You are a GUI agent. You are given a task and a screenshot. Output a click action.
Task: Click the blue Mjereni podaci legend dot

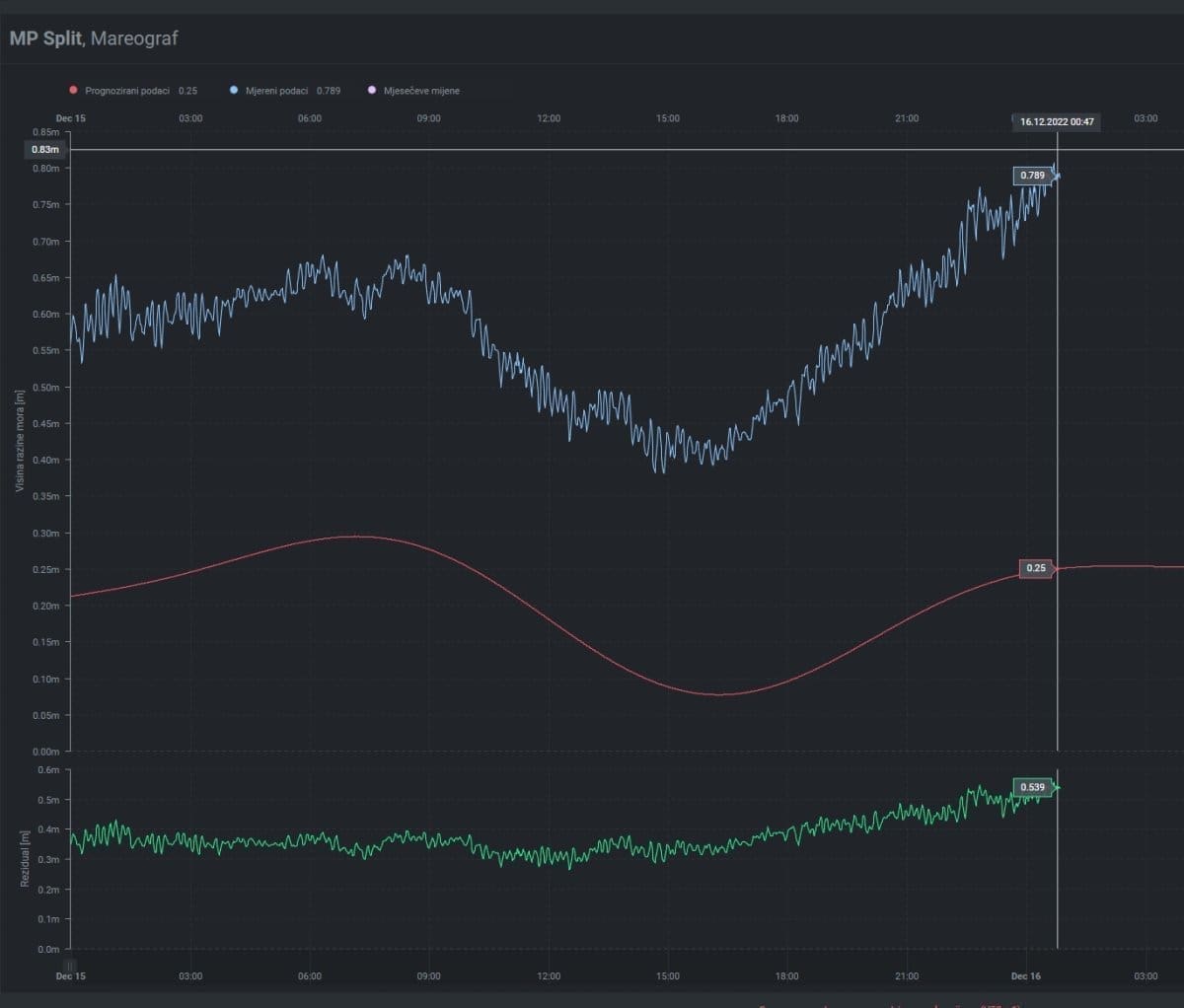(x=234, y=91)
